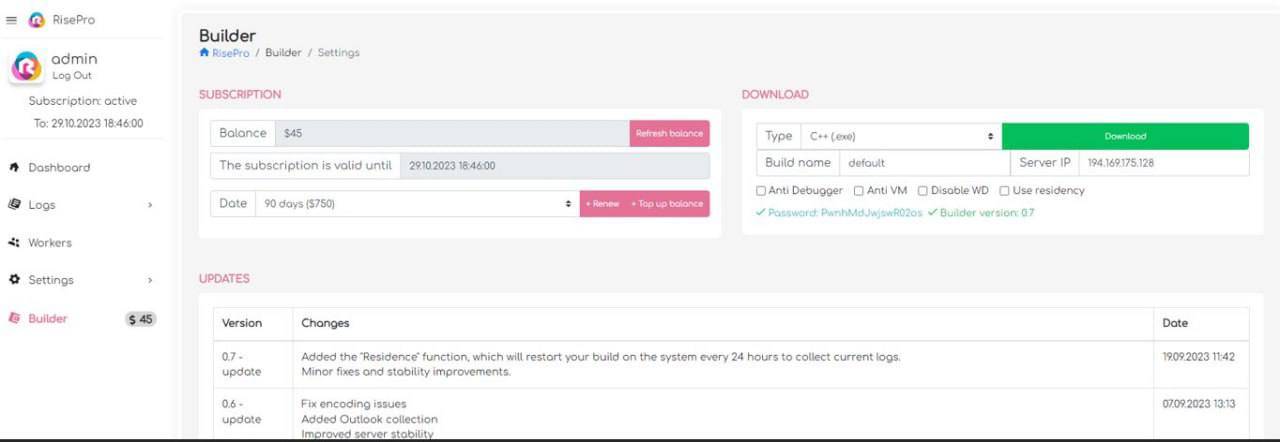Click the Dashboard icon in the sidebar
The image size is (1280, 442).
point(14,167)
